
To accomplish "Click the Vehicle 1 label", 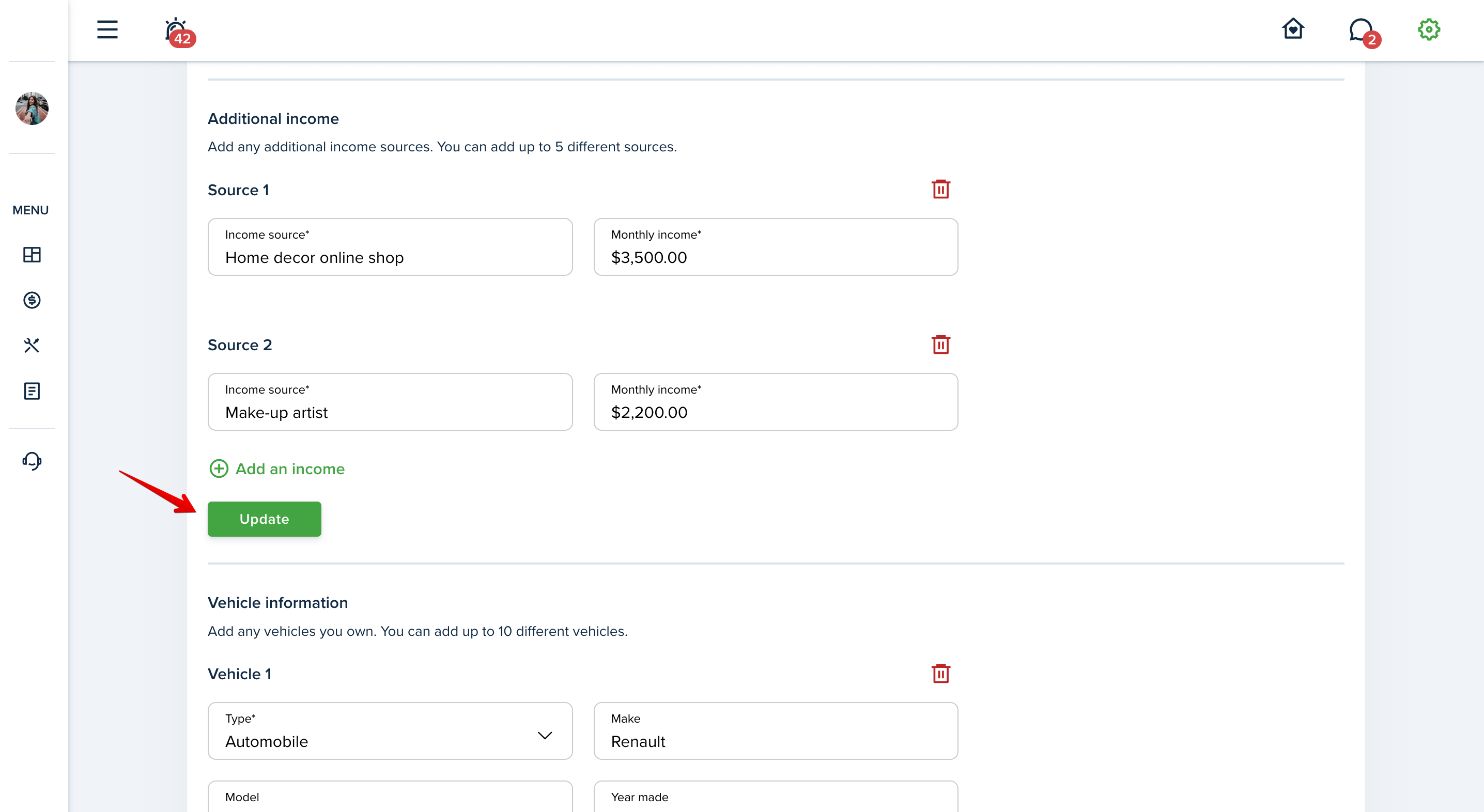I will 240,674.
